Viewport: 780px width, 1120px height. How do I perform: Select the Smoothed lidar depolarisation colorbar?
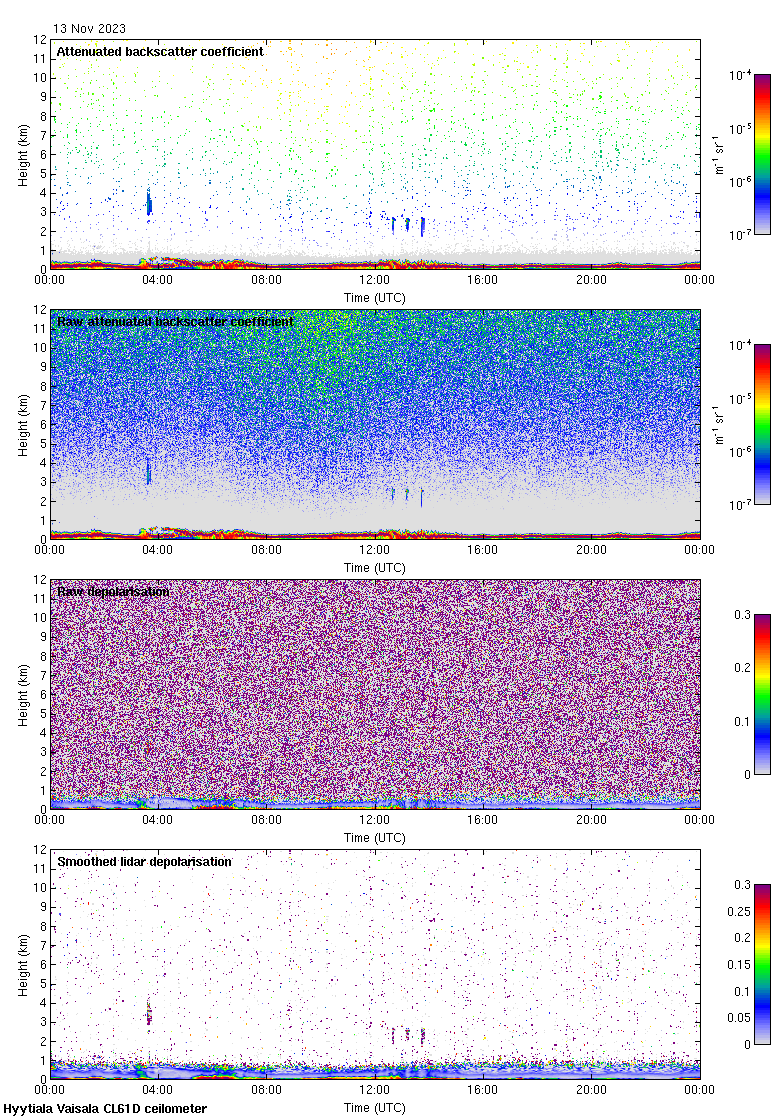[x=762, y=964]
